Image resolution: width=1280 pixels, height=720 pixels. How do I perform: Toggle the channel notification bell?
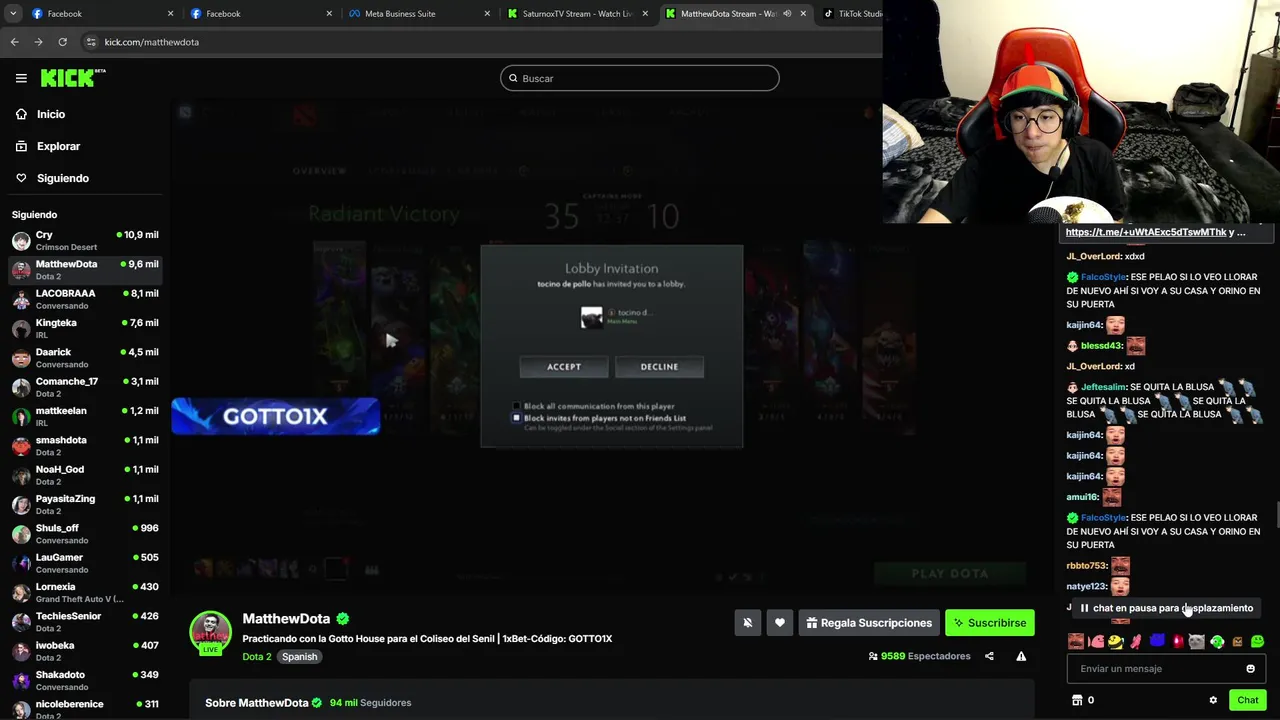(747, 623)
